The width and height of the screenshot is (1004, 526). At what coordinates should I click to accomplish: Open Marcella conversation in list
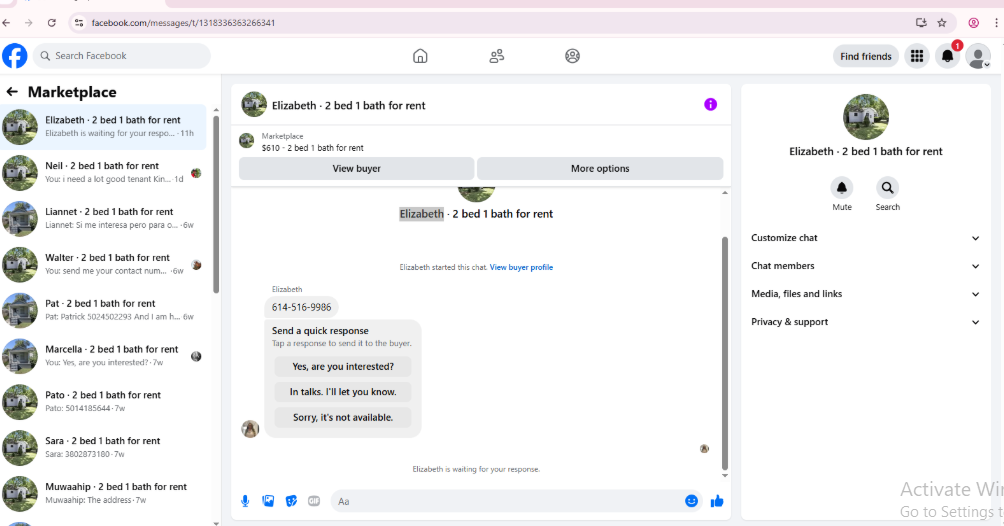point(104,356)
